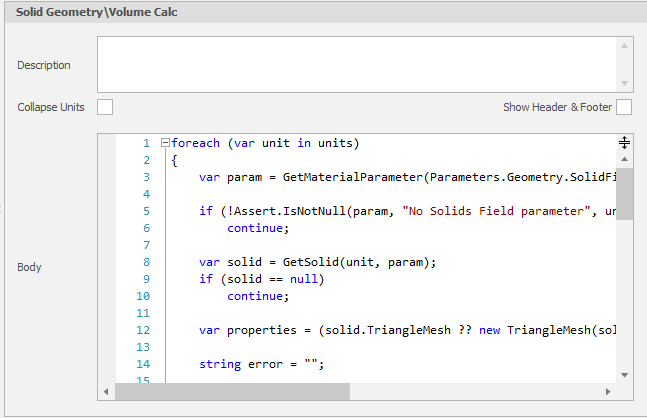Click 'GetSolid(unit, param);' on line 8
The image size is (647, 418).
pos(359,262)
